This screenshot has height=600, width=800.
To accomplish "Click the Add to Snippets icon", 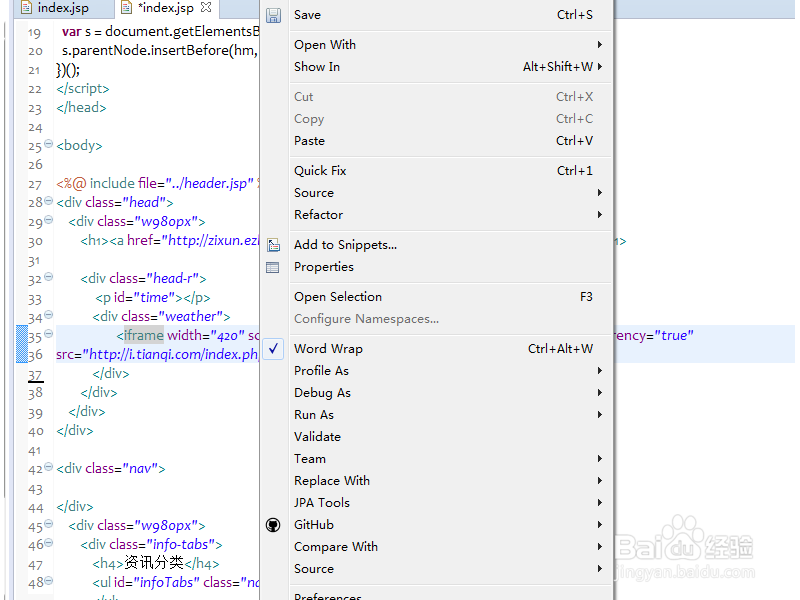I will coord(273,245).
